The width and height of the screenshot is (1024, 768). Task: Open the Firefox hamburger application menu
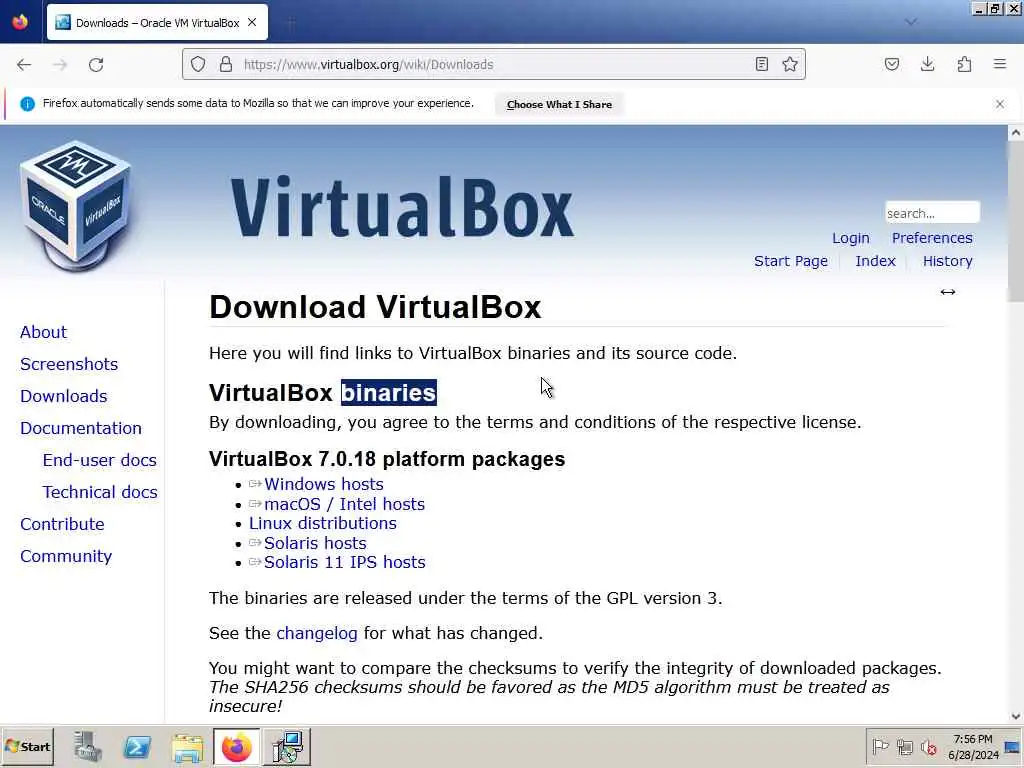point(1000,64)
